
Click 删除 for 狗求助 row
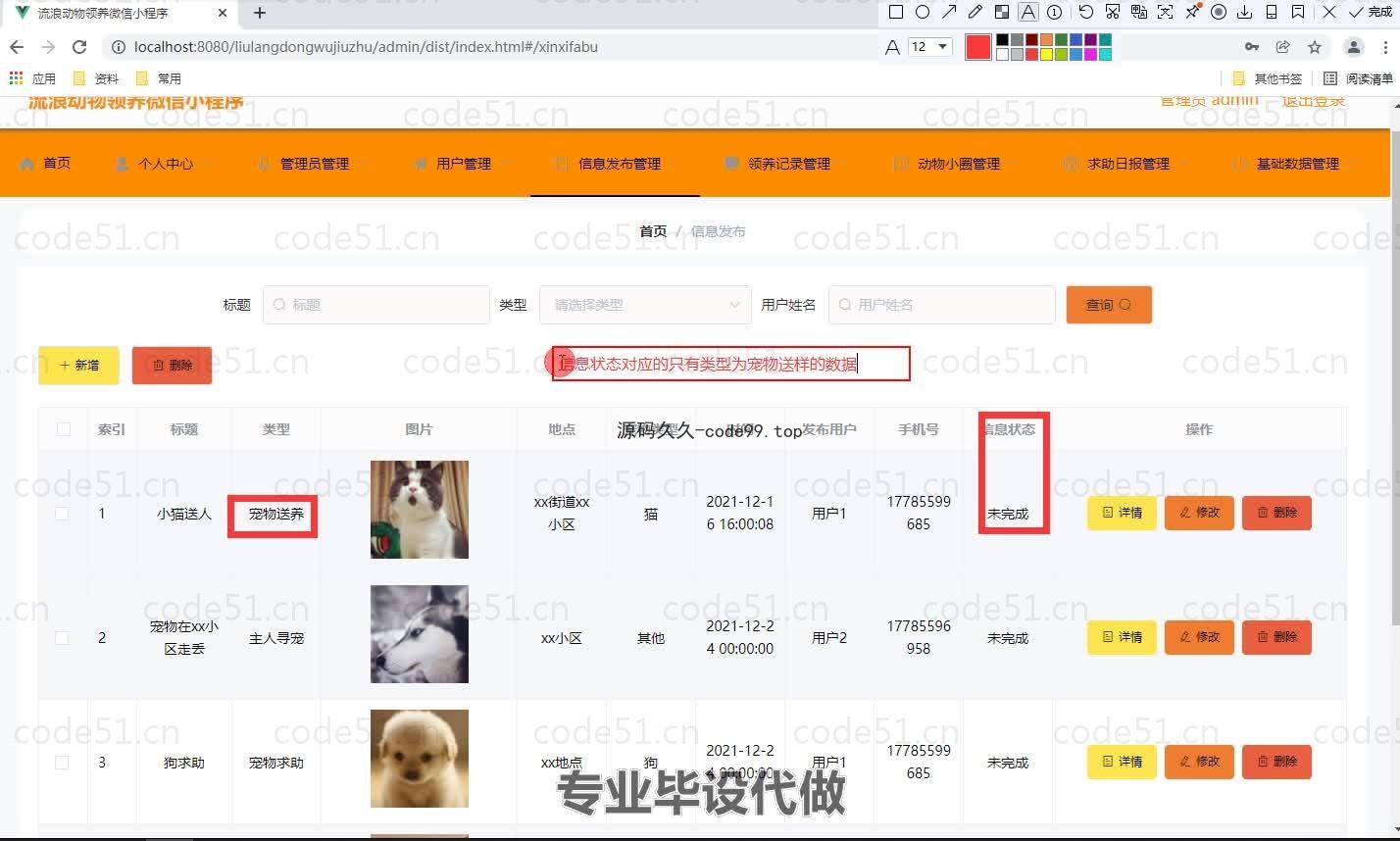(x=1276, y=762)
